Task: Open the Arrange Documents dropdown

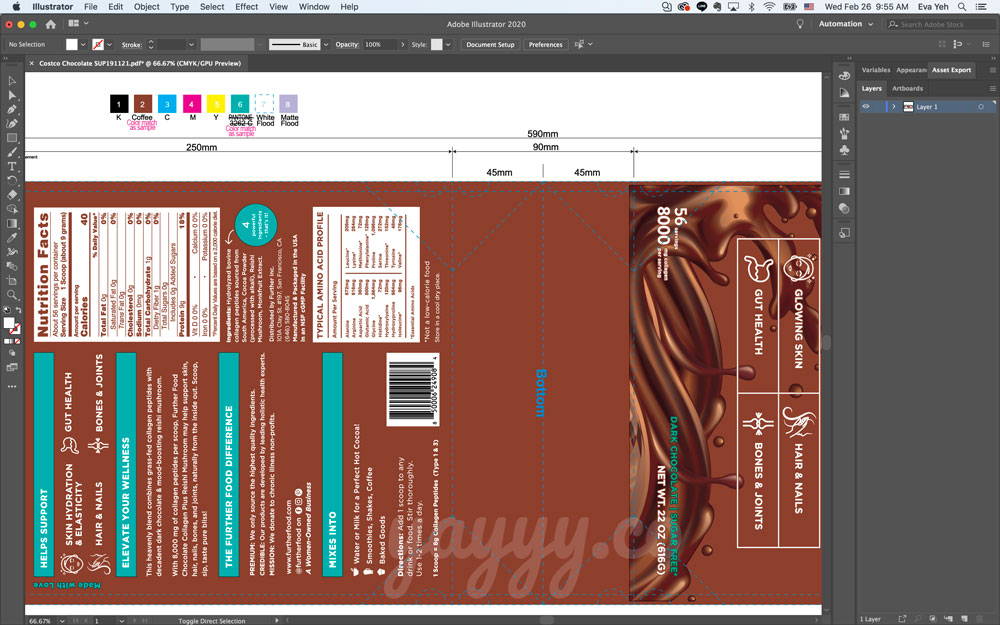Action: click(x=78, y=24)
